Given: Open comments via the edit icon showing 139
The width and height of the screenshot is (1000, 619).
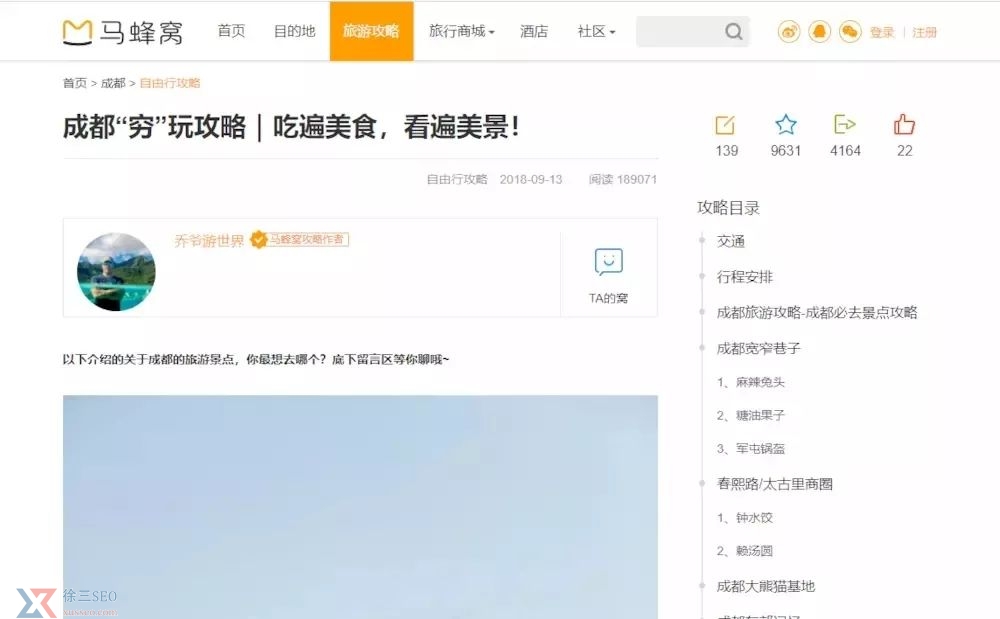Looking at the screenshot, I should coord(725,124).
